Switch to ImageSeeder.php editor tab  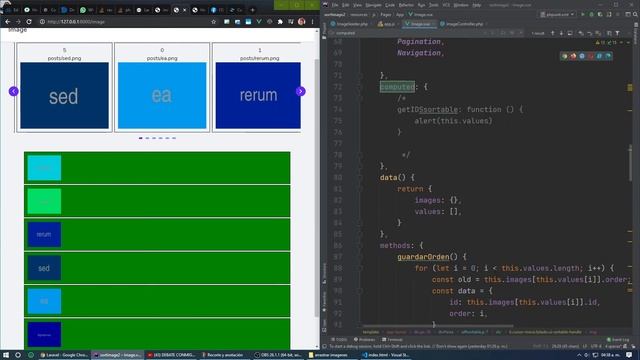pyautogui.click(x=349, y=24)
